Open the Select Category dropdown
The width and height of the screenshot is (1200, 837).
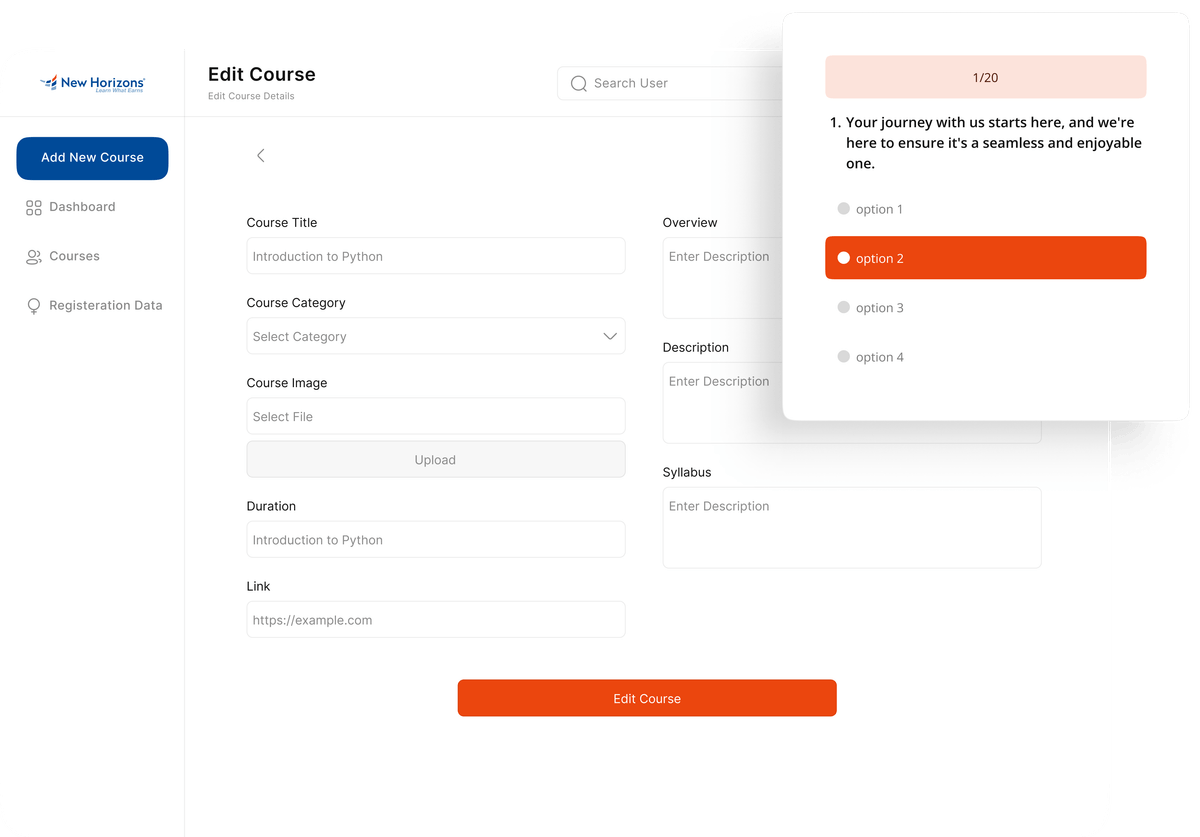[x=436, y=336]
